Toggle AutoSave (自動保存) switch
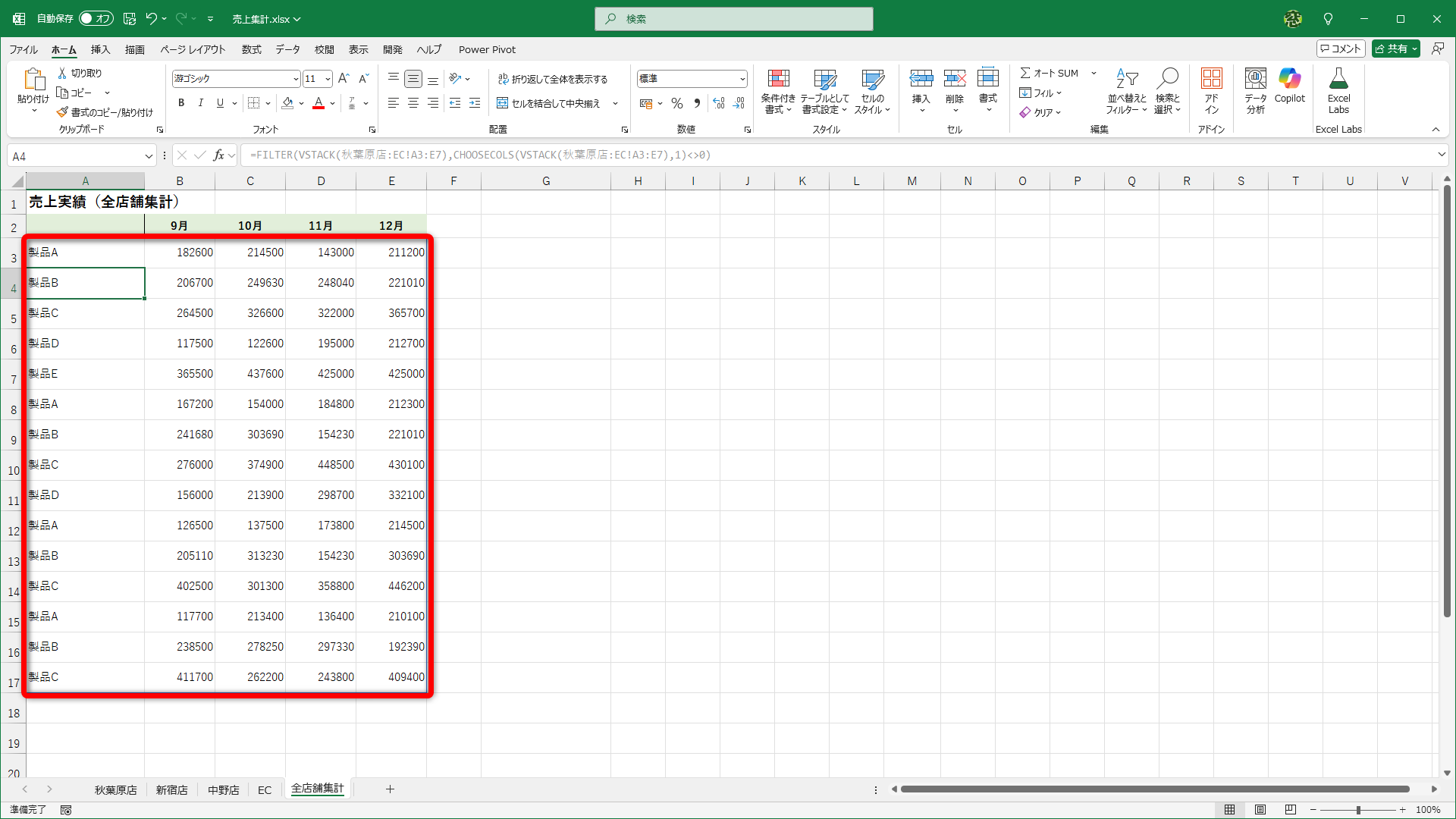This screenshot has width=1456, height=819. [96, 18]
